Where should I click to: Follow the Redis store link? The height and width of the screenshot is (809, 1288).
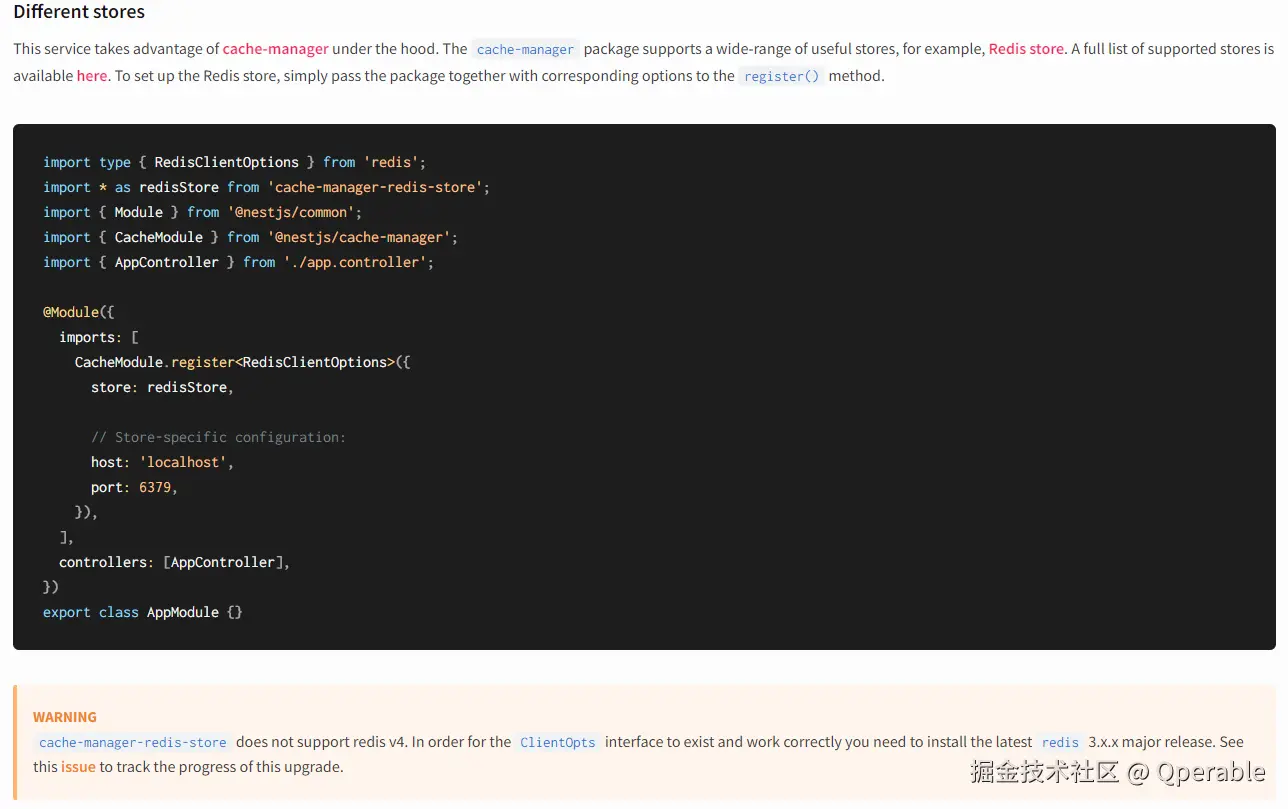pos(1026,48)
